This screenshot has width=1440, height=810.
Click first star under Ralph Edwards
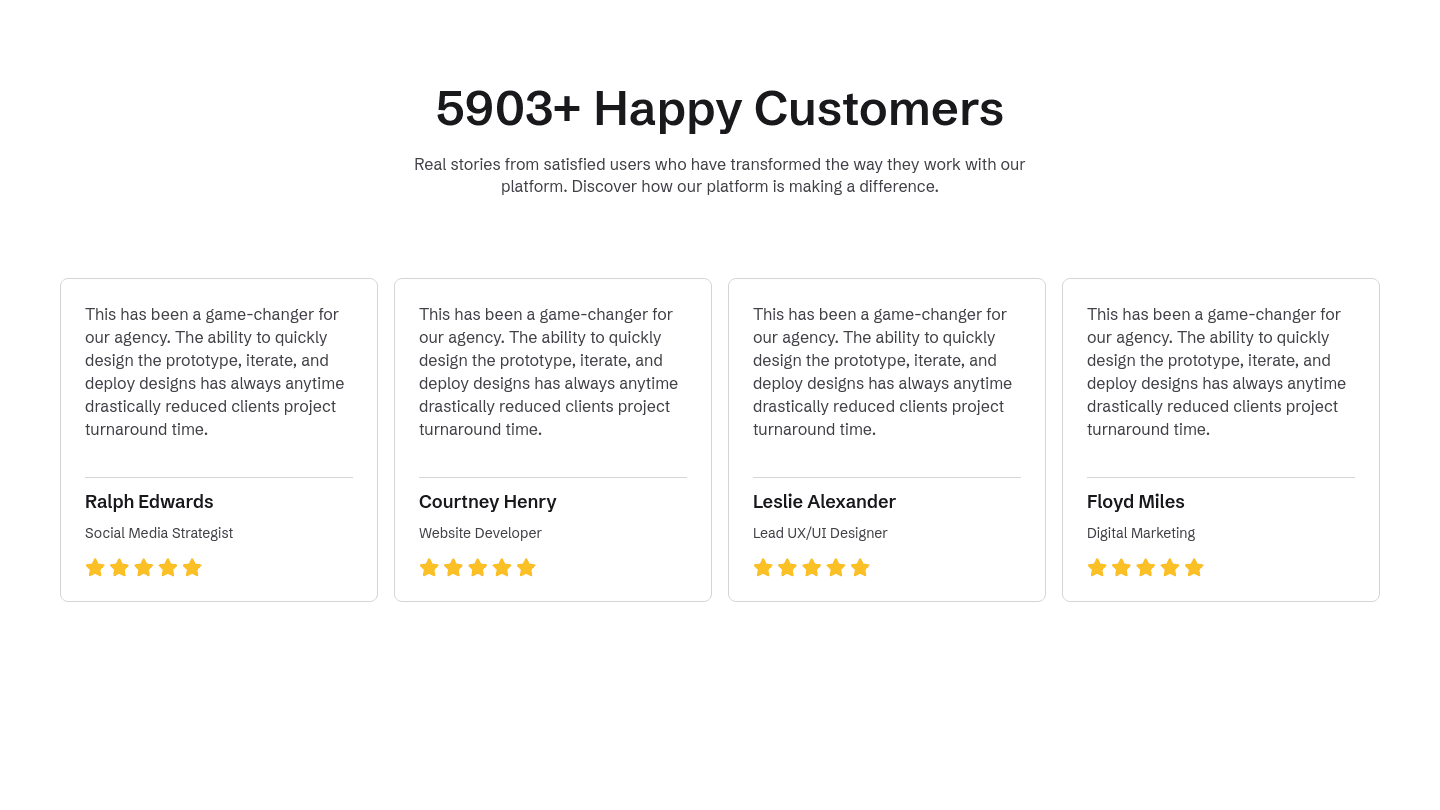pyautogui.click(x=95, y=568)
